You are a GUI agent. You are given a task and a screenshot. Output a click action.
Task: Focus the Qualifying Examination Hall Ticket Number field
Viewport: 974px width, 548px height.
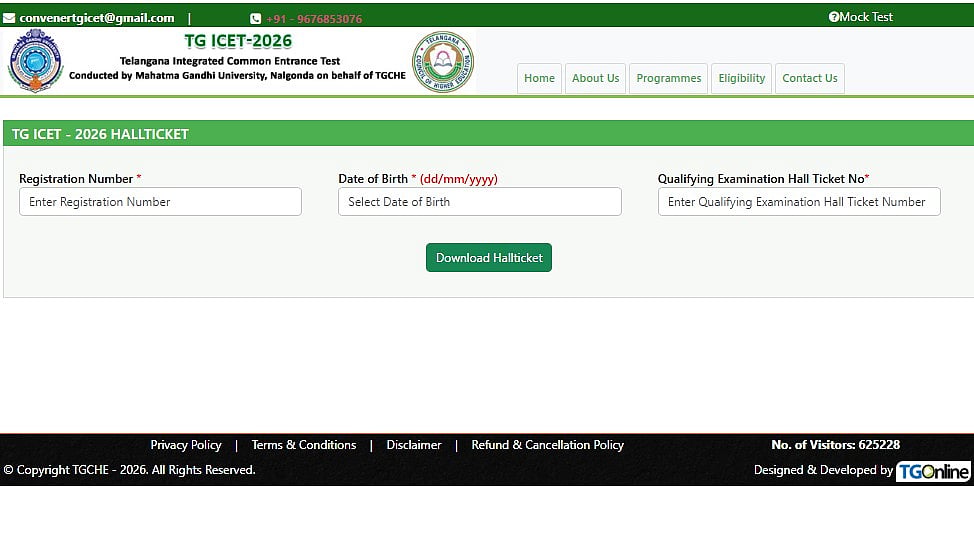pyautogui.click(x=799, y=202)
